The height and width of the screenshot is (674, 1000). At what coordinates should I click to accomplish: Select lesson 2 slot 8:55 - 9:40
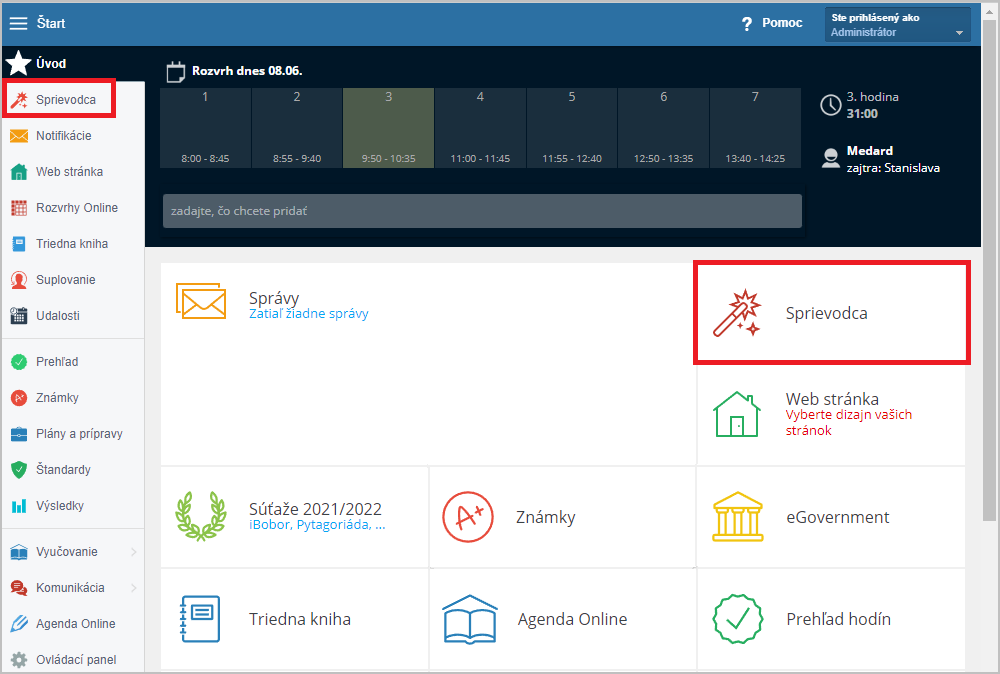(297, 128)
